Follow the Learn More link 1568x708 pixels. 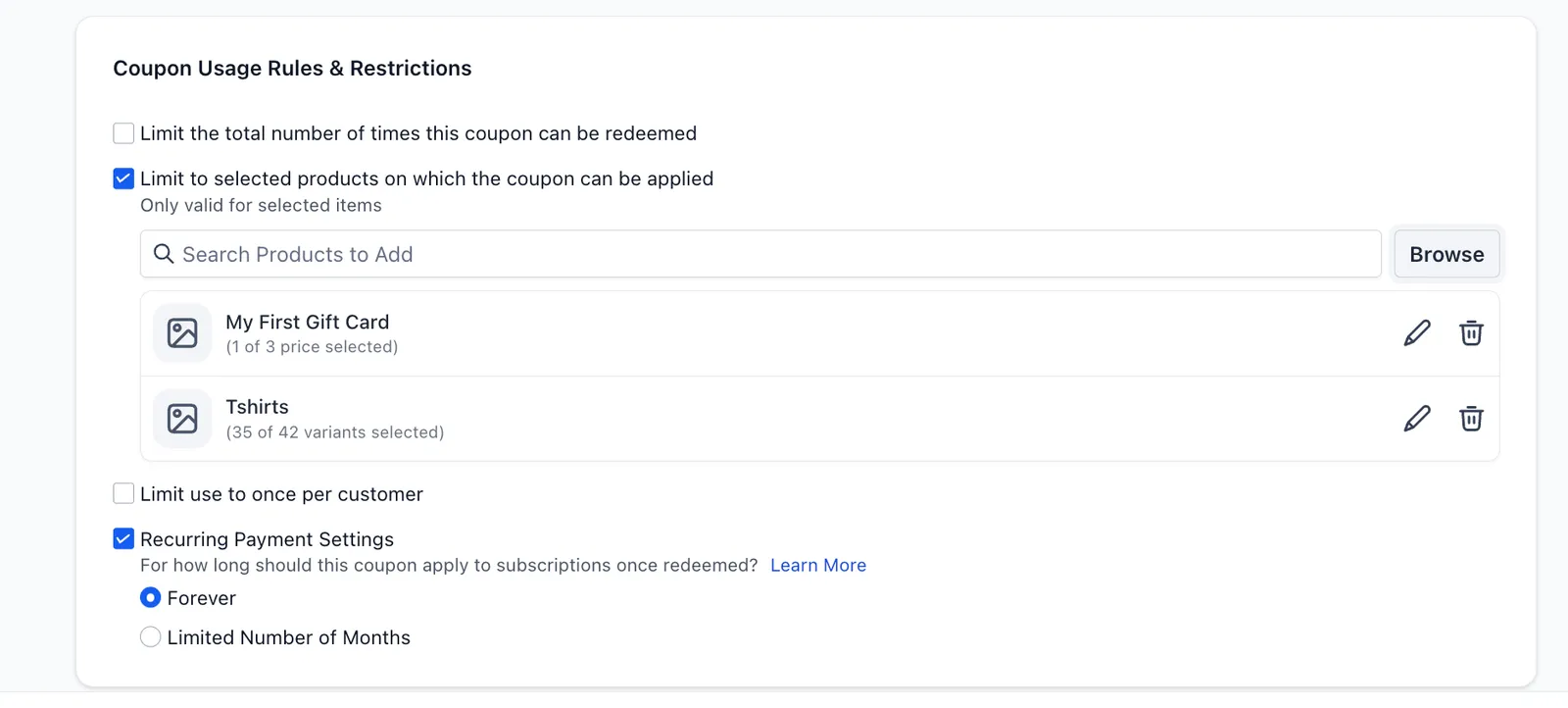[x=818, y=565]
